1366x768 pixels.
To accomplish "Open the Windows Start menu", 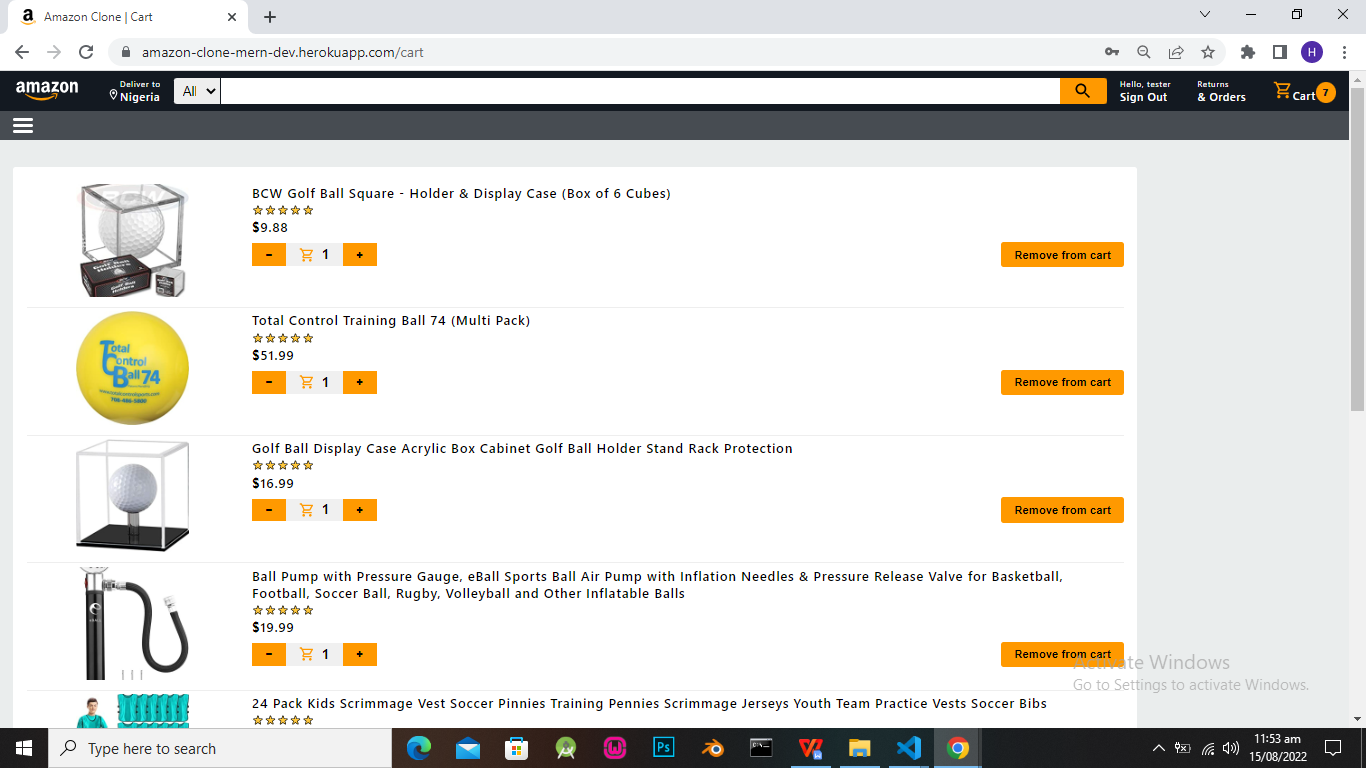I will click(24, 748).
